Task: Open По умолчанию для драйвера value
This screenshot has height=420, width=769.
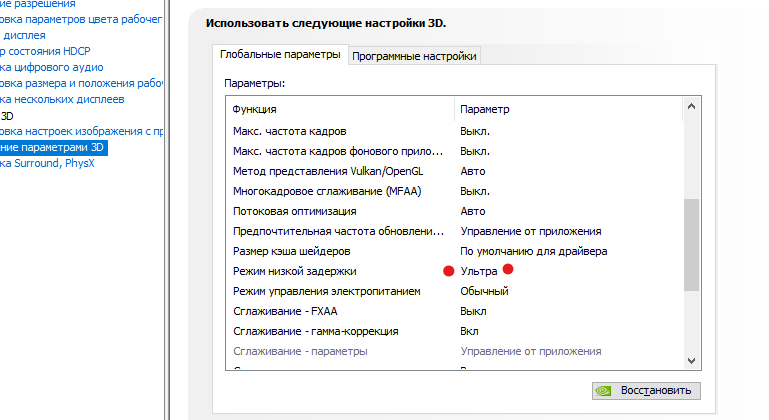Action: pyautogui.click(x=534, y=252)
